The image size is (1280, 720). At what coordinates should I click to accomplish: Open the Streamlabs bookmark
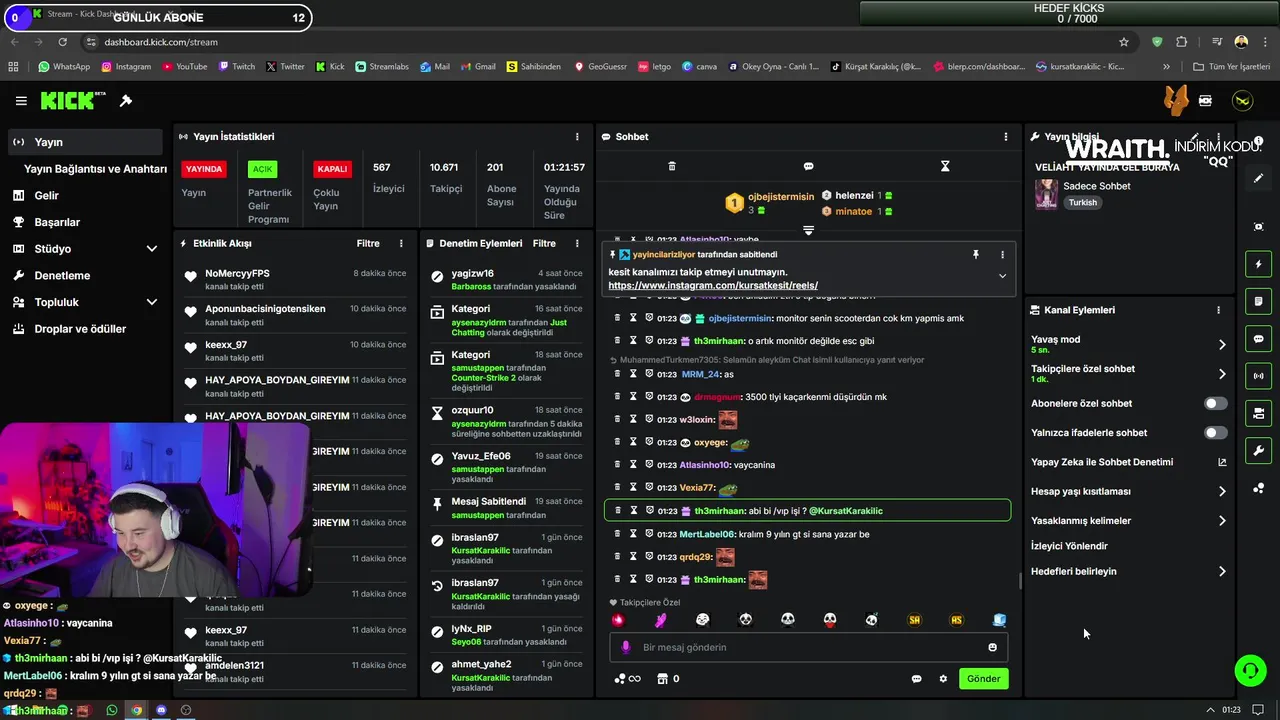click(382, 67)
